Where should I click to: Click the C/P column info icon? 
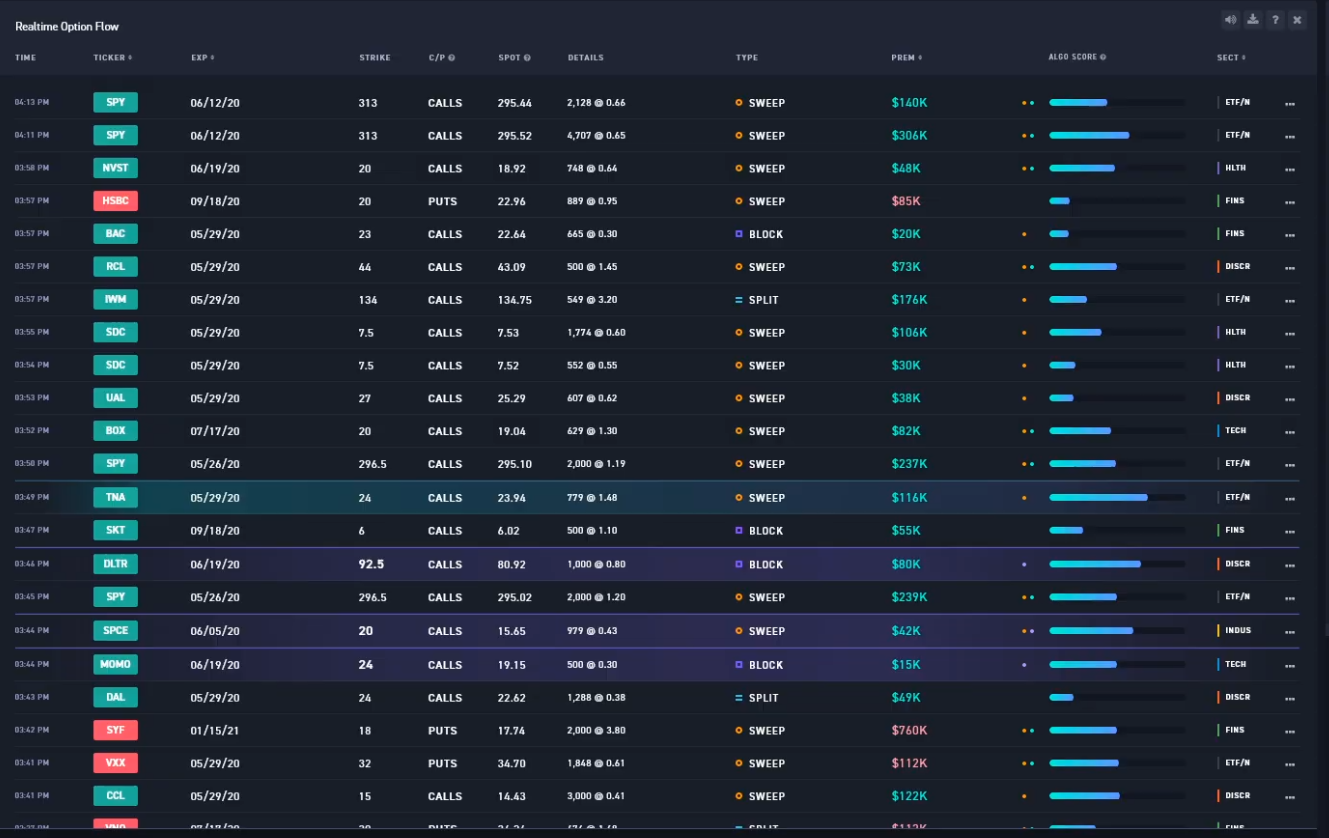452,58
